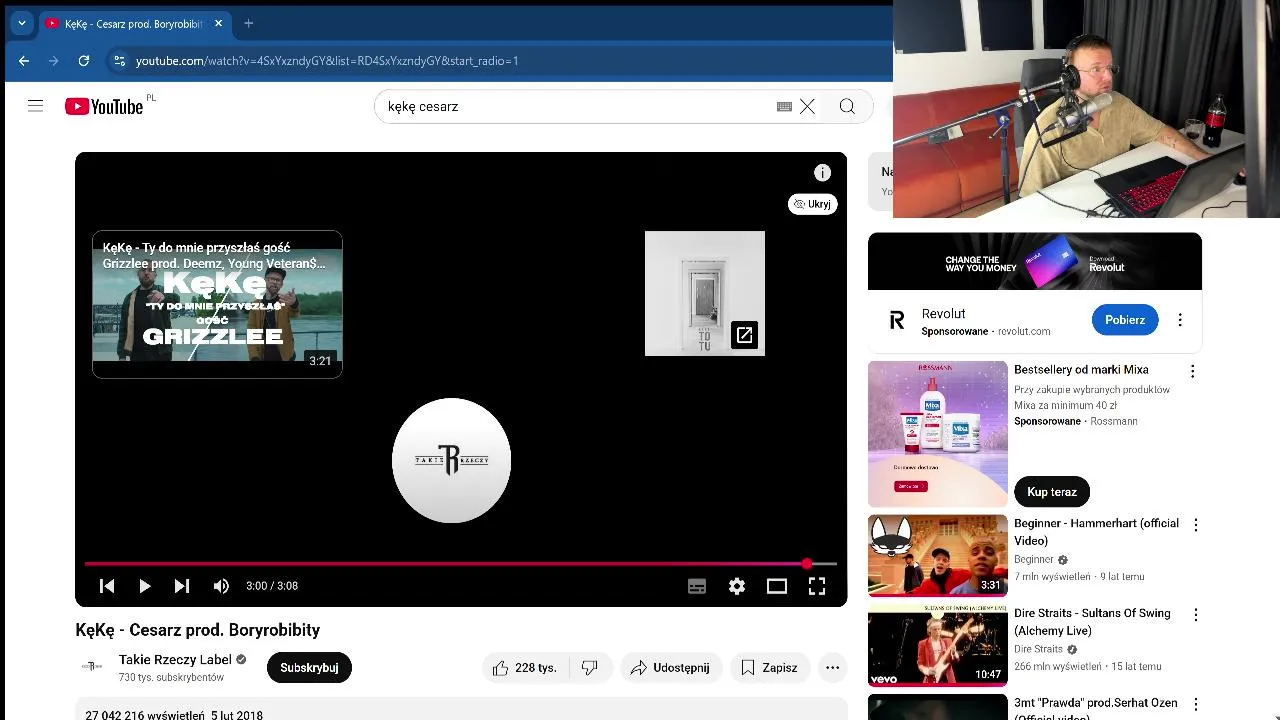Screen dimensions: 1280x720
Task: Click the Takie Rzeczy channel circle on end screen
Action: point(451,460)
